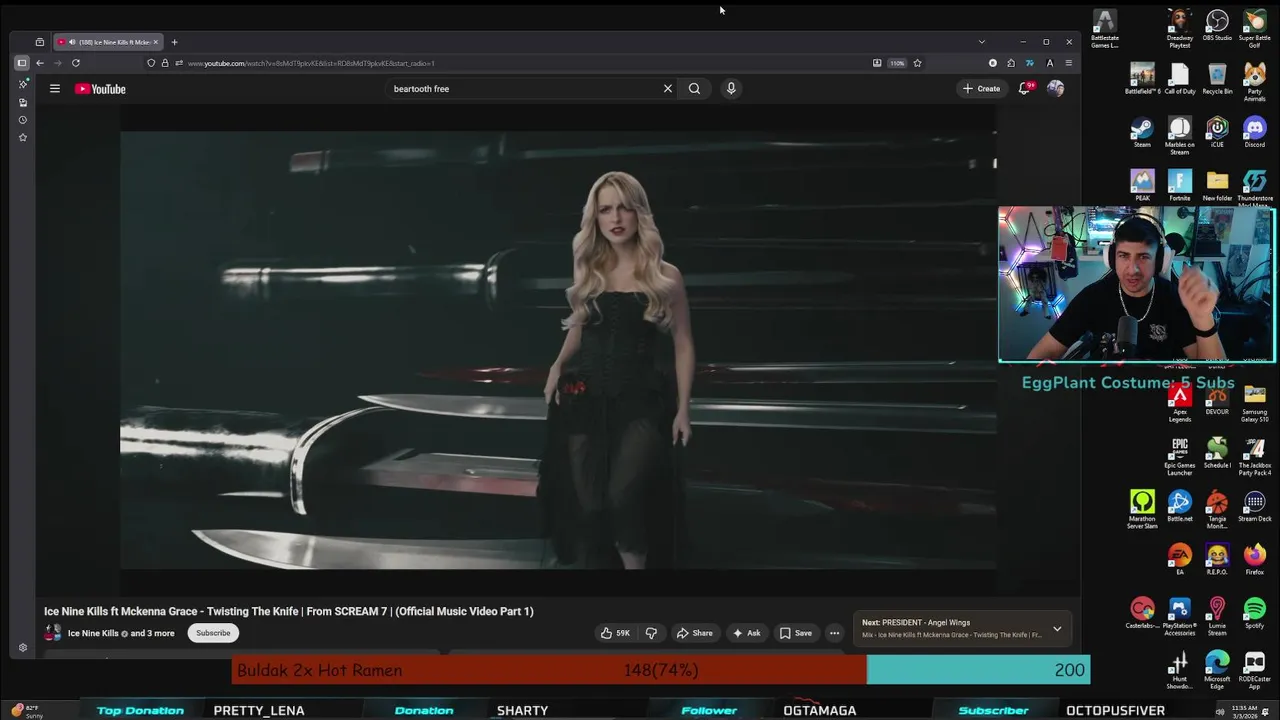Open the tab groups button before the tab

[39, 42]
